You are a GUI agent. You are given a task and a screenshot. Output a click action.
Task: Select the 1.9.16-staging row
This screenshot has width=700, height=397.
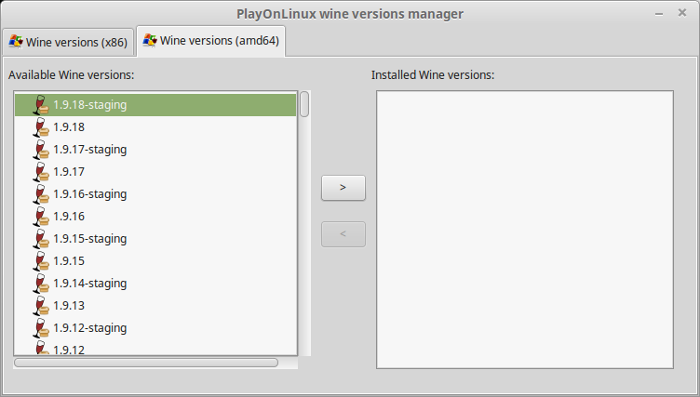(x=155, y=194)
